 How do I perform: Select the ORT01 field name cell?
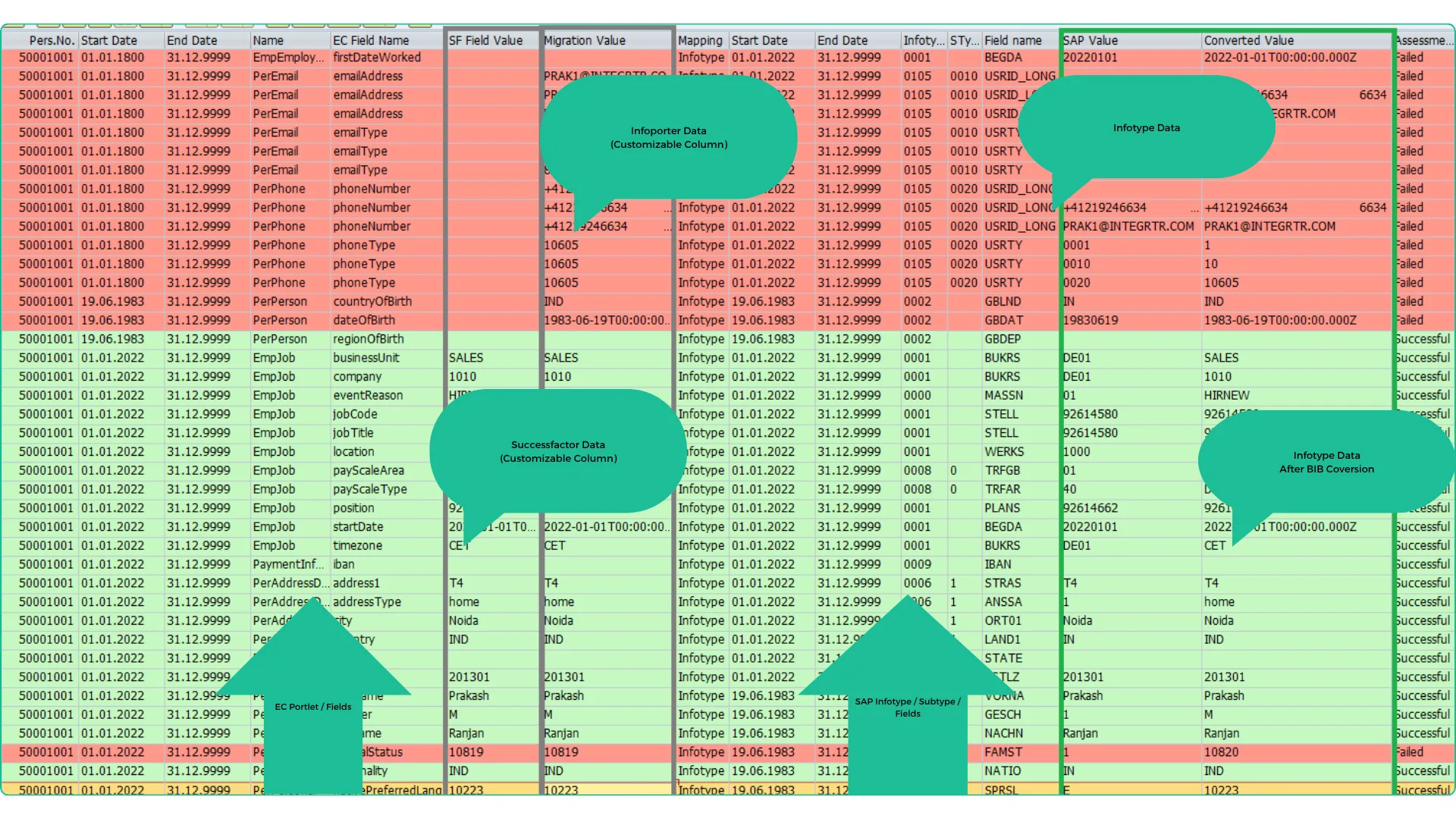tap(1020, 621)
